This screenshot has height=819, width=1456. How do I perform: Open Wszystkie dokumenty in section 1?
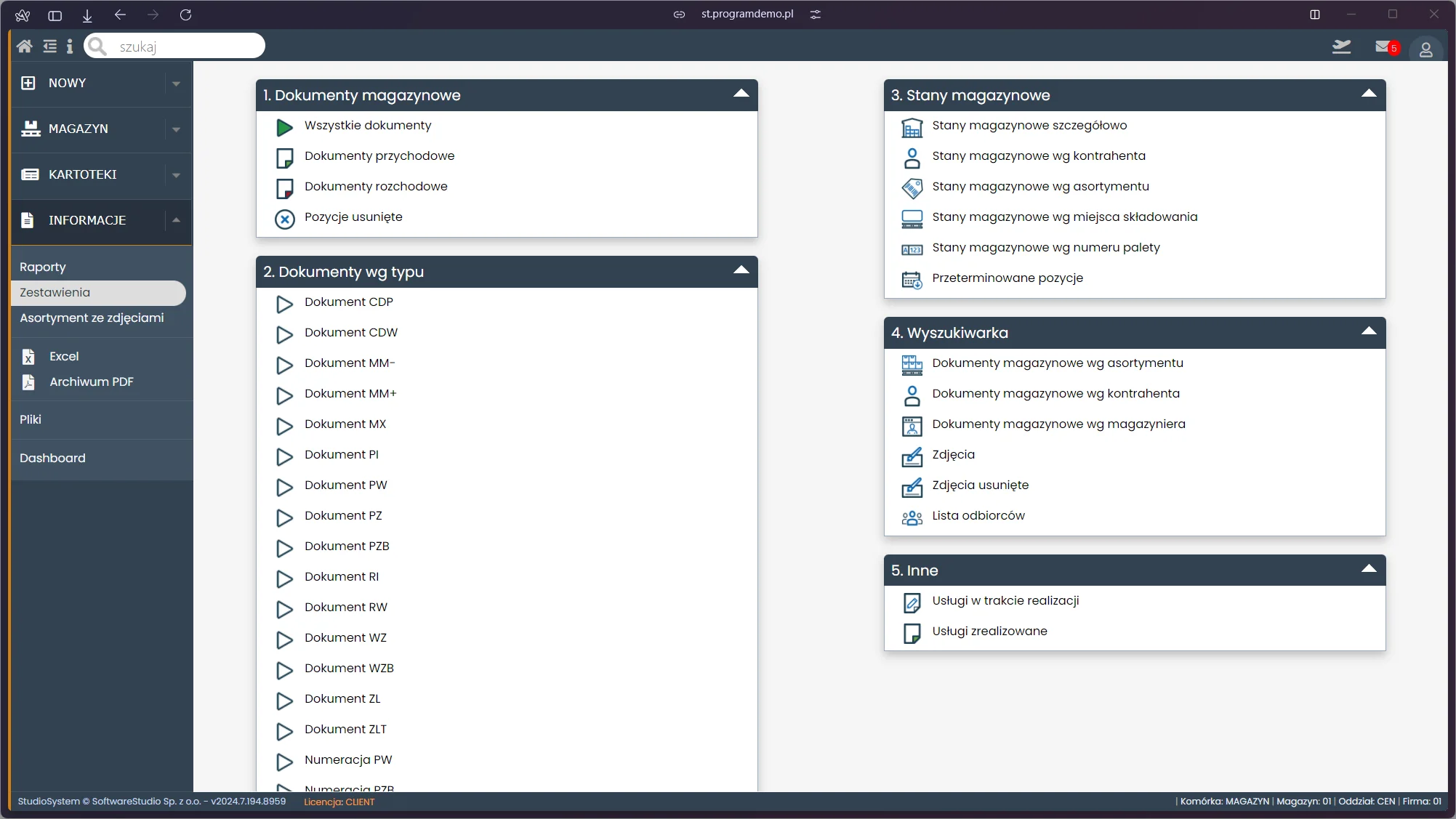click(369, 125)
